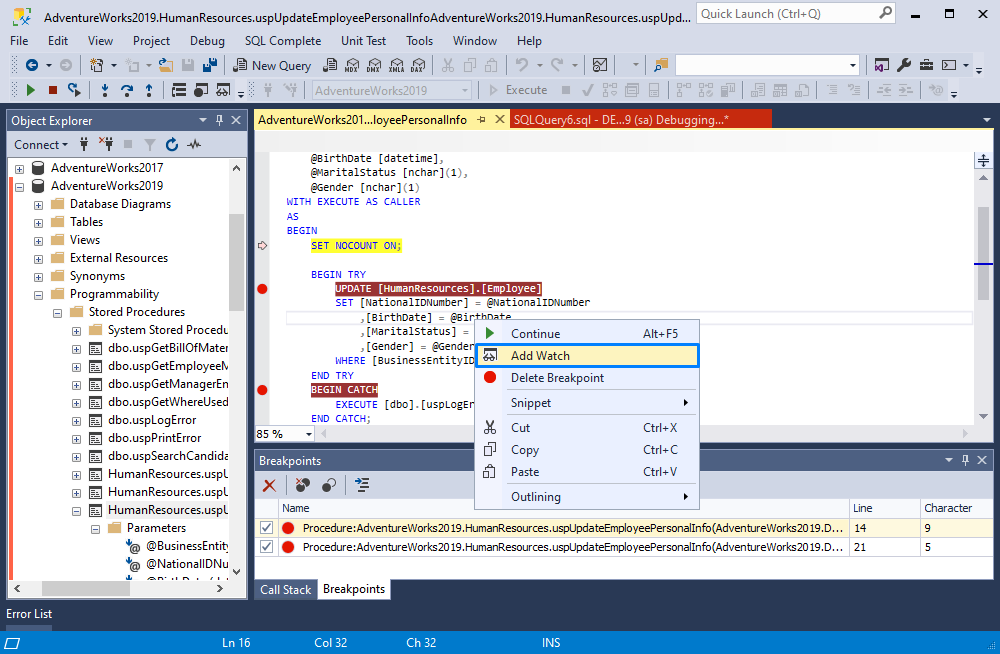Image resolution: width=1000 pixels, height=654 pixels.
Task: Click the green Start debugging arrow icon
Action: click(x=30, y=91)
